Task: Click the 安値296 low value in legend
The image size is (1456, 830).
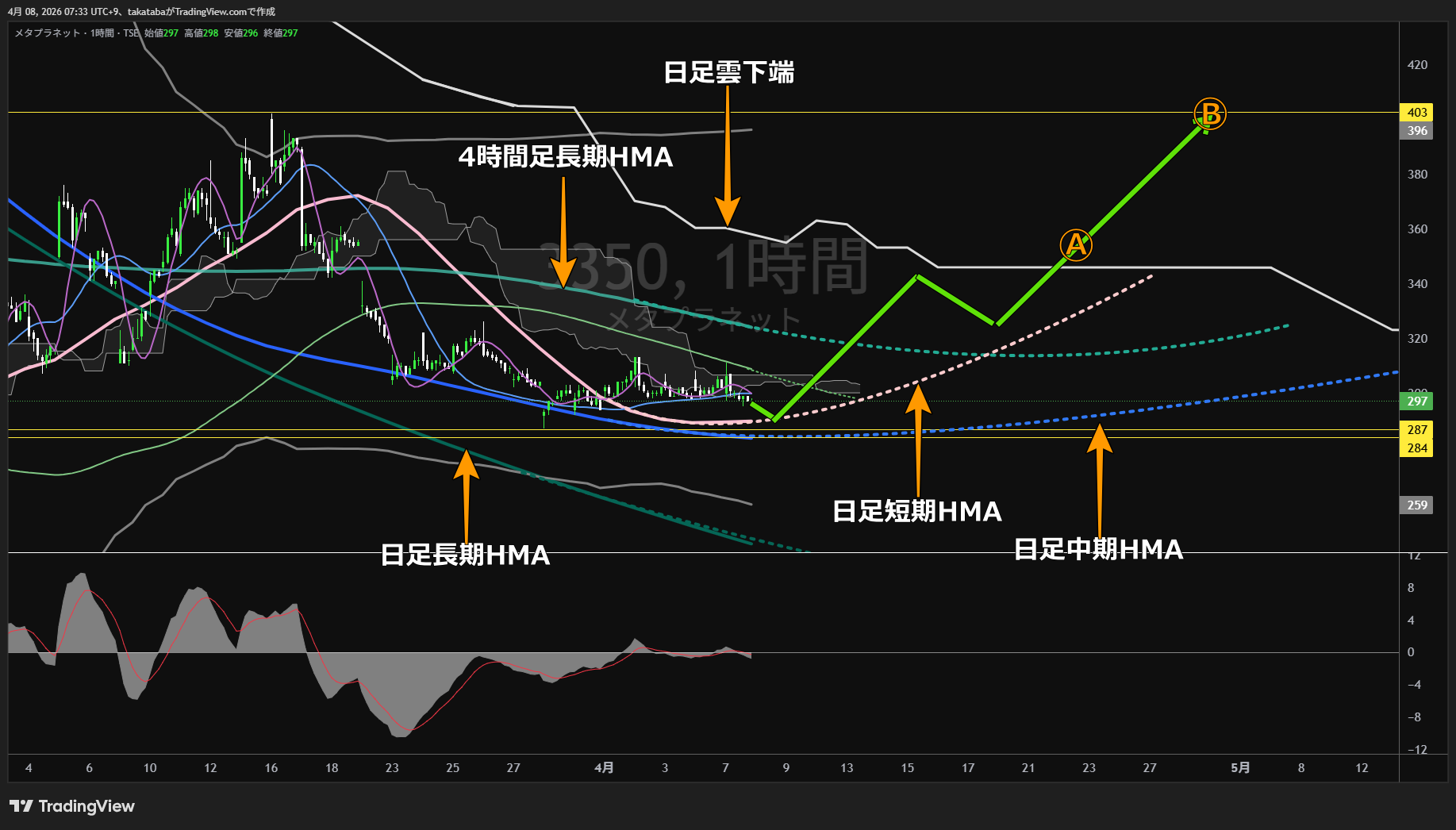Action: (241, 33)
